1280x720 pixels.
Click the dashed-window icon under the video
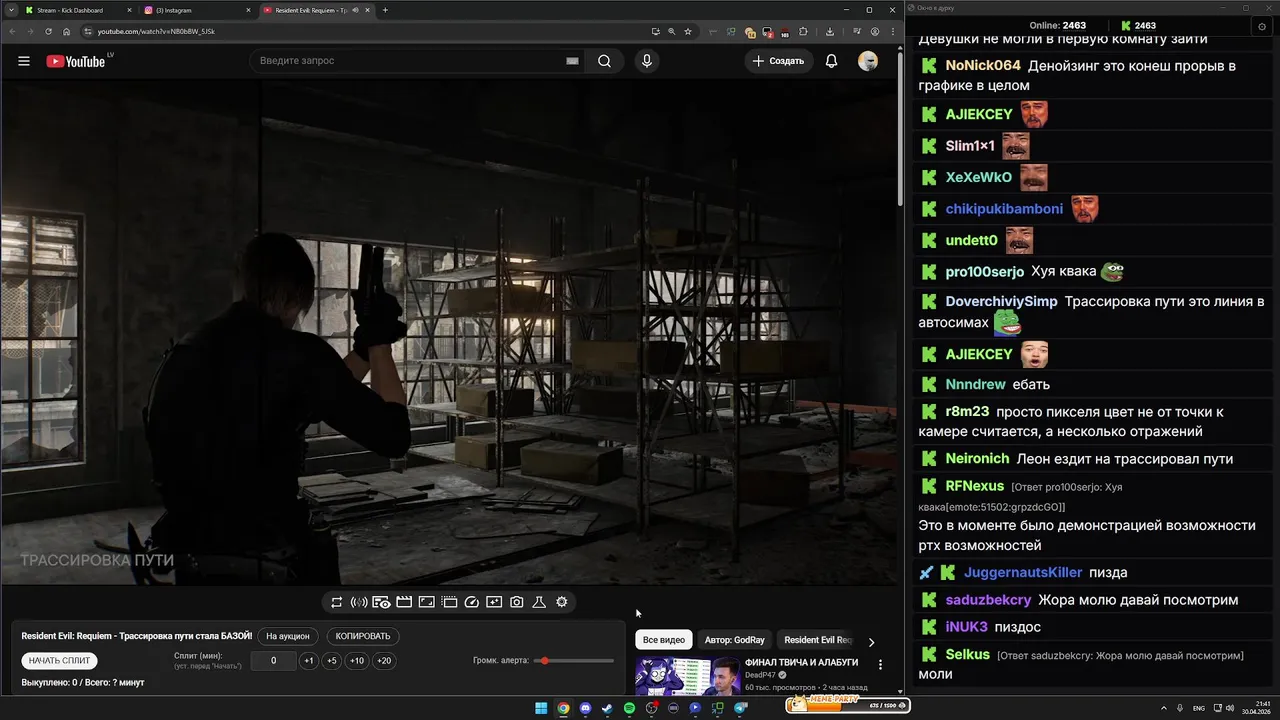(449, 602)
